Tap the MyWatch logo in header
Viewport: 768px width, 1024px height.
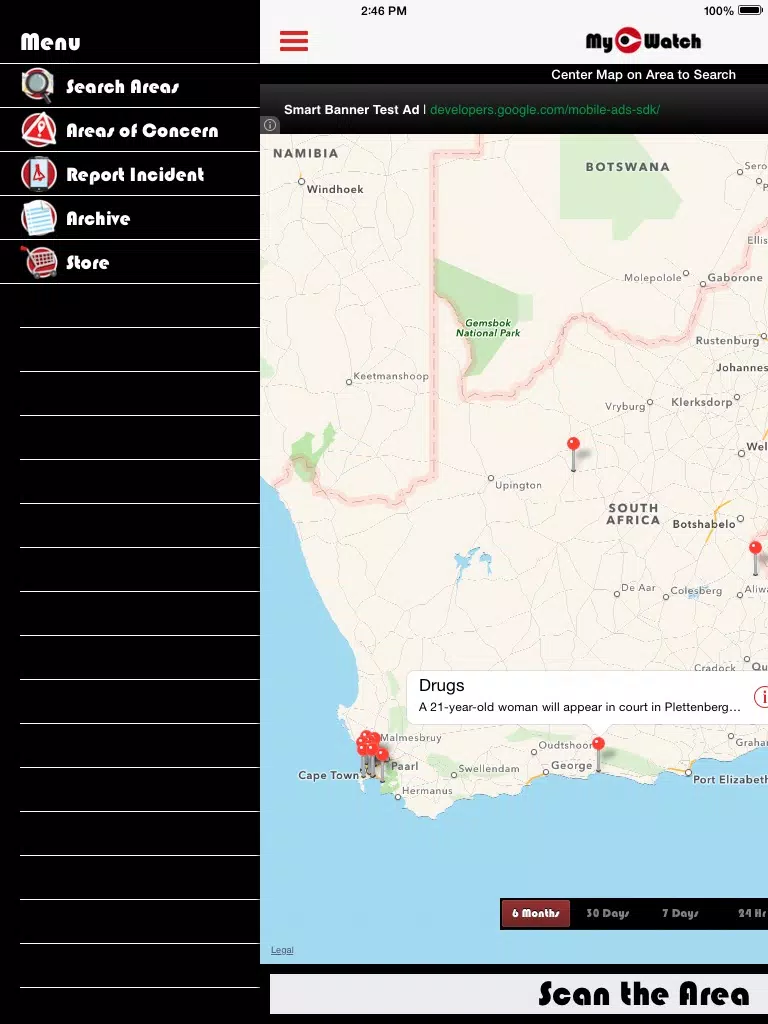click(643, 40)
